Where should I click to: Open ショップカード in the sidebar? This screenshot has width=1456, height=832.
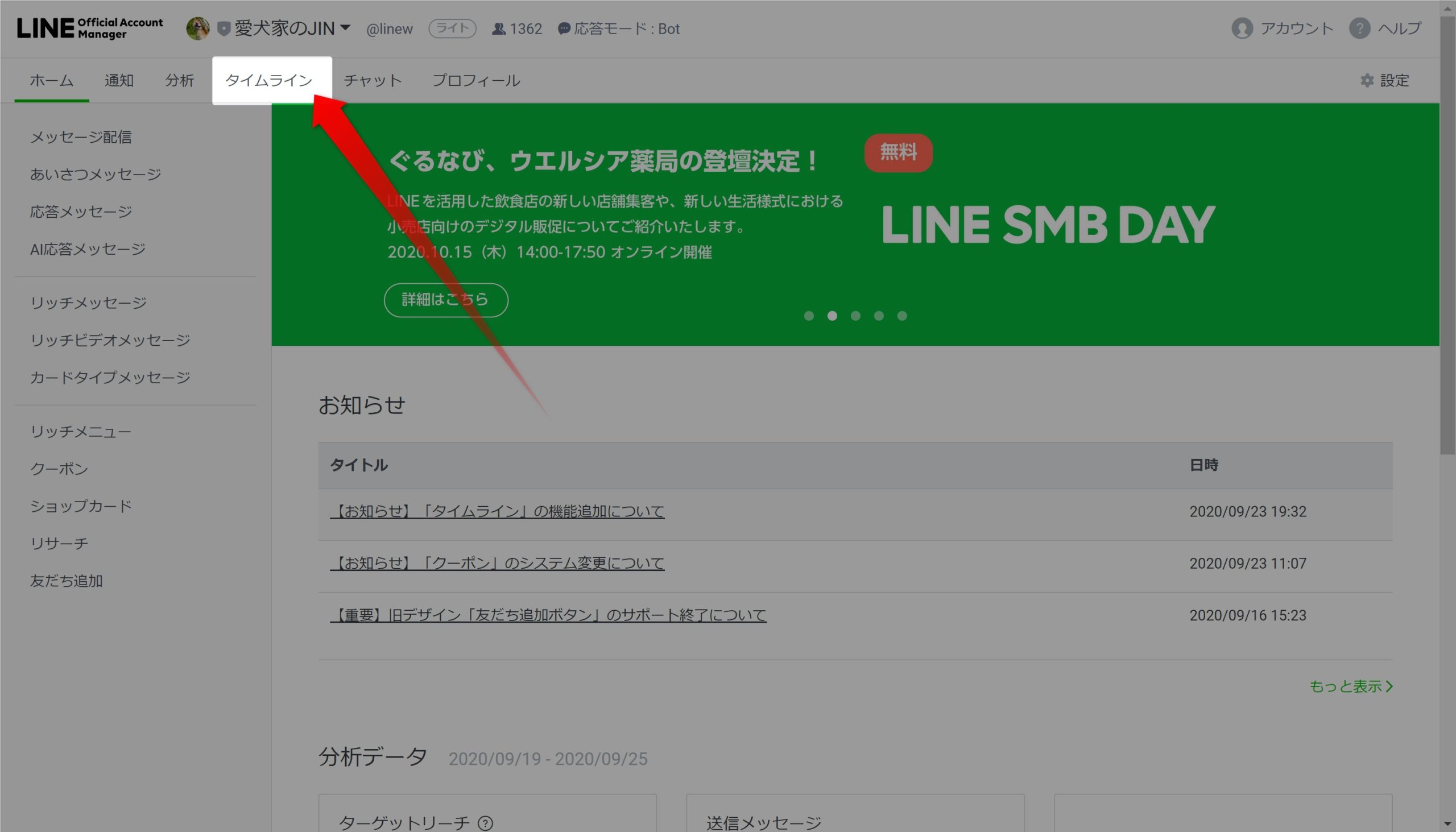tap(81, 506)
